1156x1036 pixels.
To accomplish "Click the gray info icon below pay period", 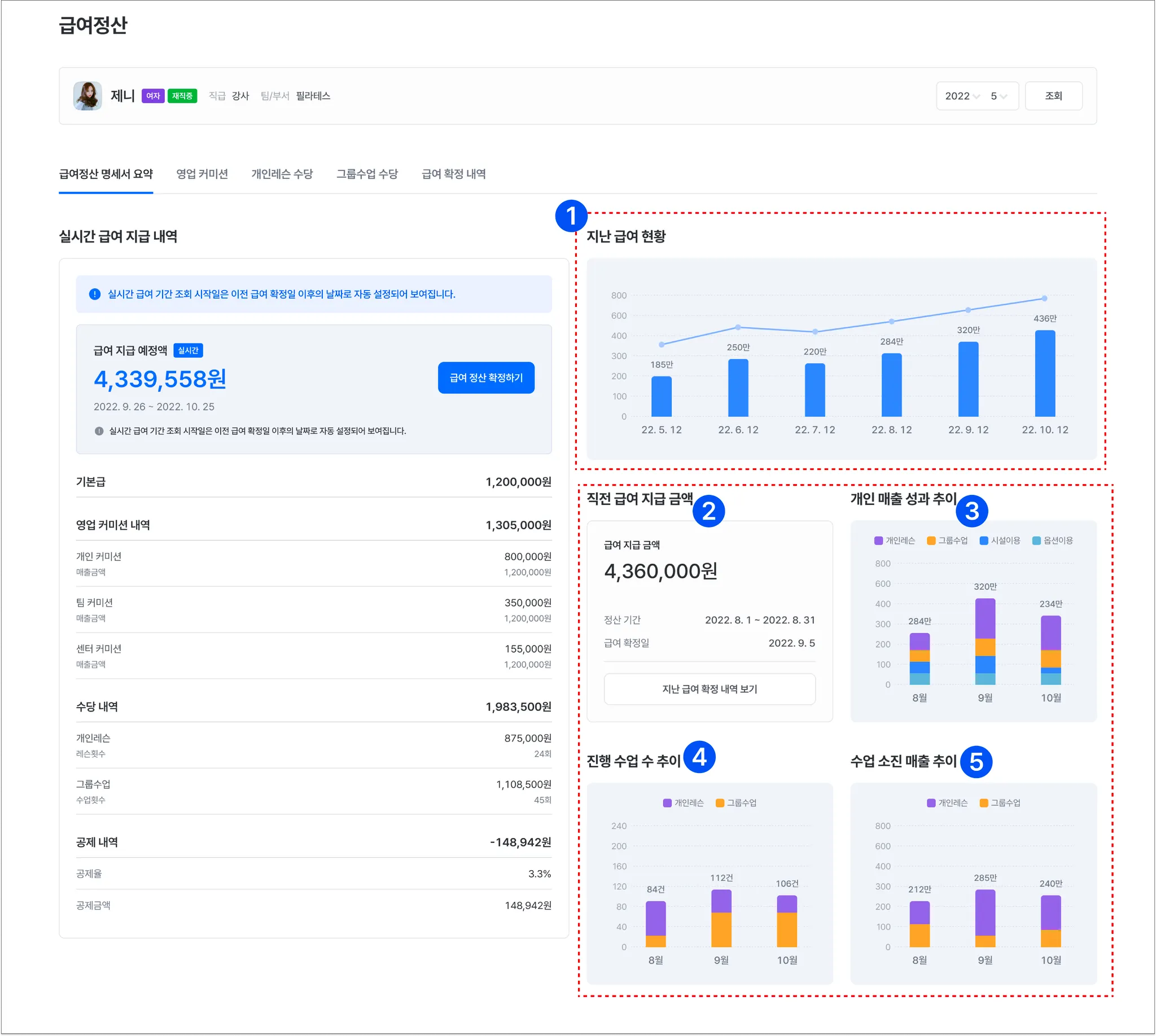I will coord(99,431).
